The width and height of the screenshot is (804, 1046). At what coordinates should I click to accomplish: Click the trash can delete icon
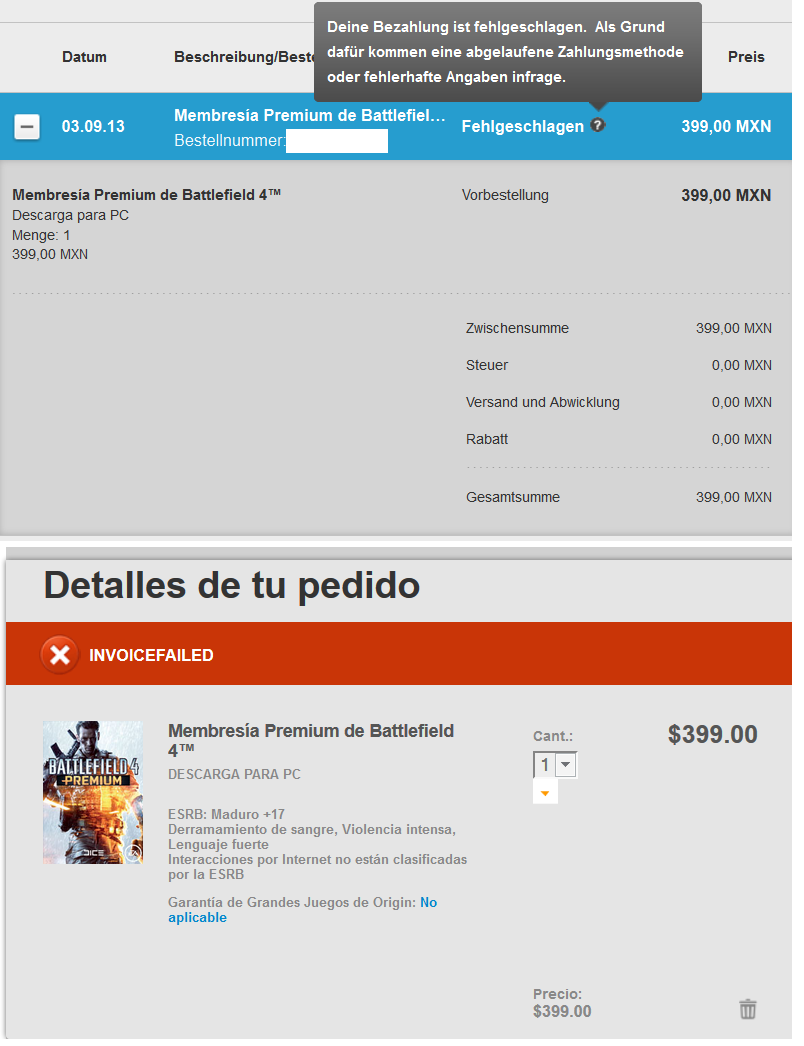click(747, 1009)
